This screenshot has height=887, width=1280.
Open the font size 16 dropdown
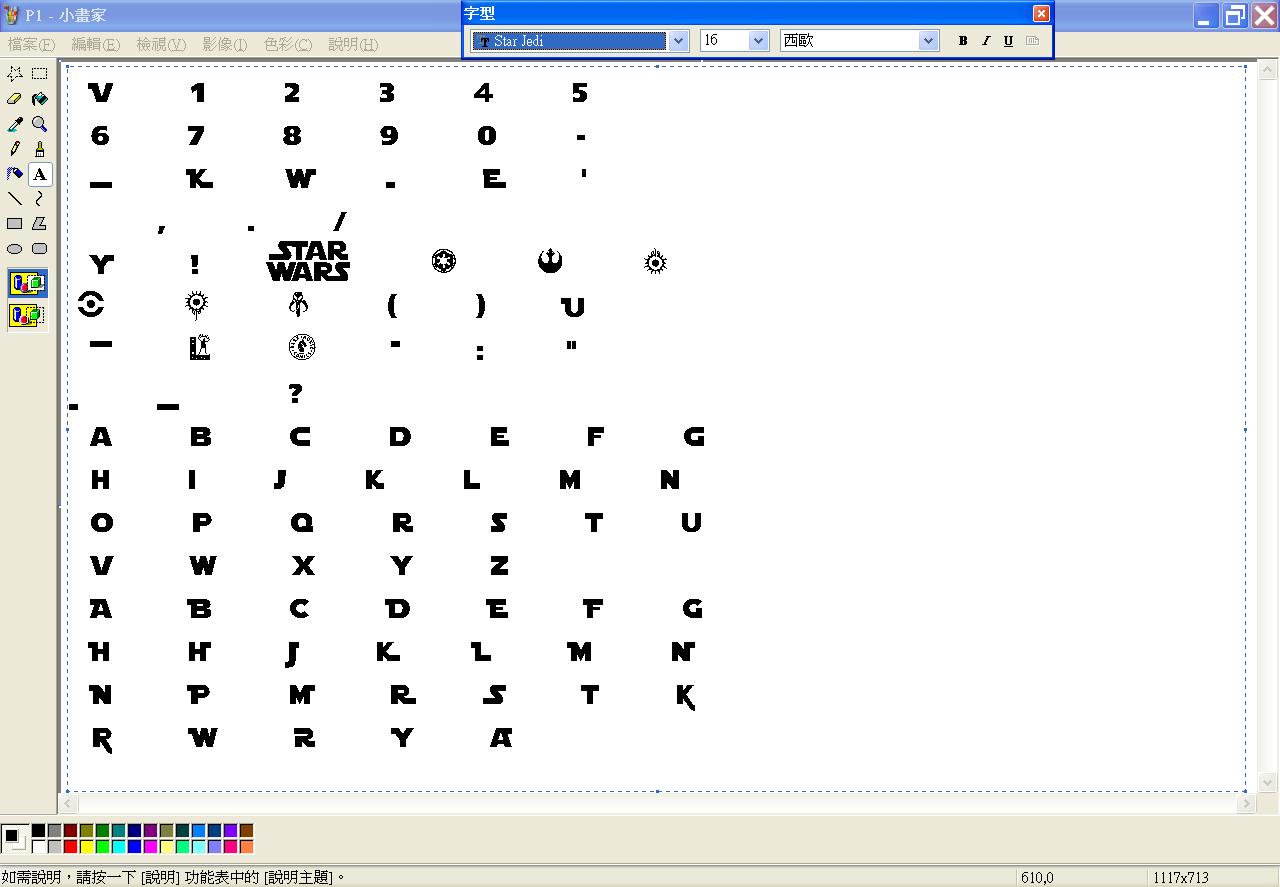coord(758,41)
